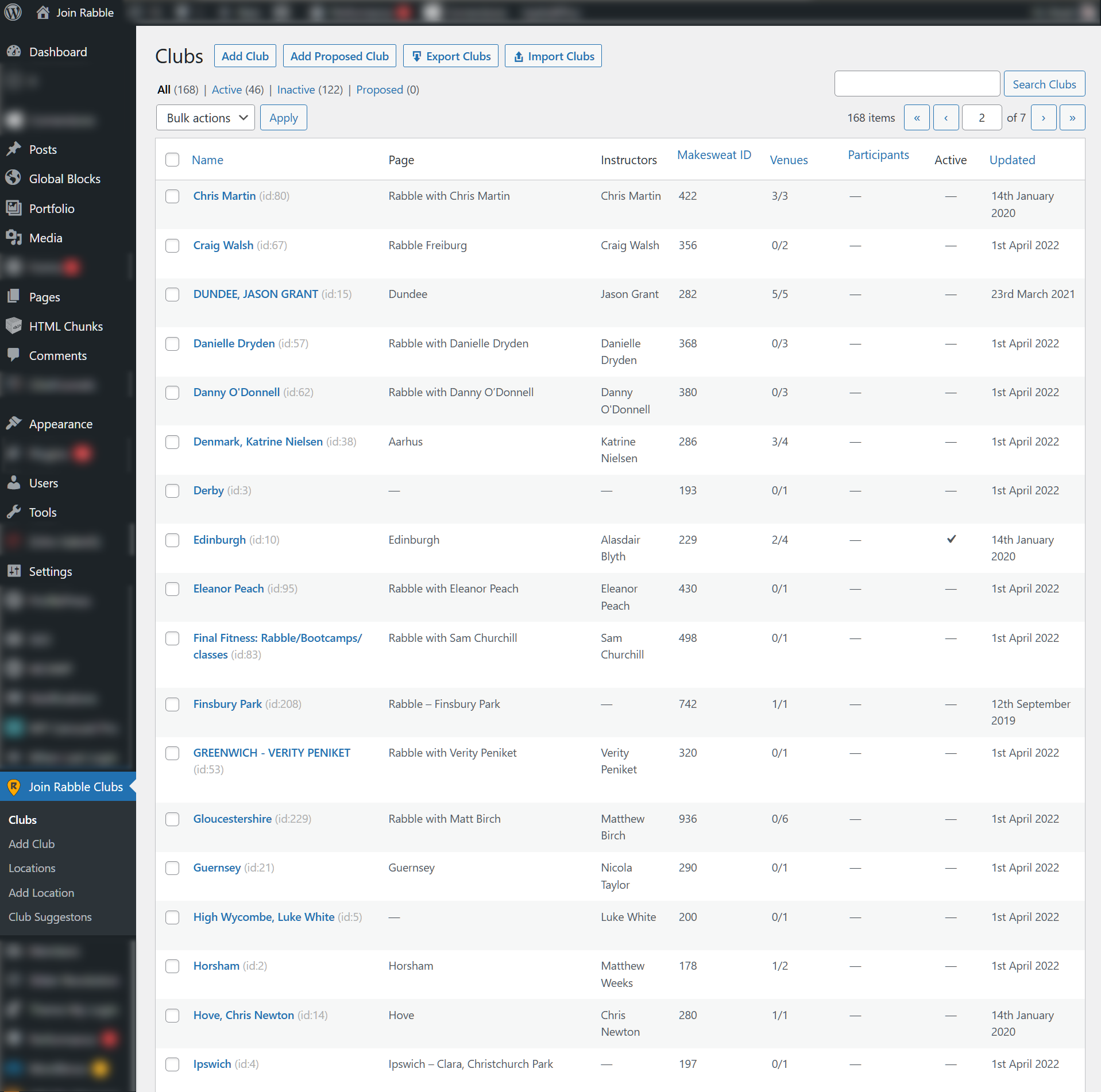Open the Bulk actions dropdown
The height and width of the screenshot is (1092, 1101).
(205, 118)
